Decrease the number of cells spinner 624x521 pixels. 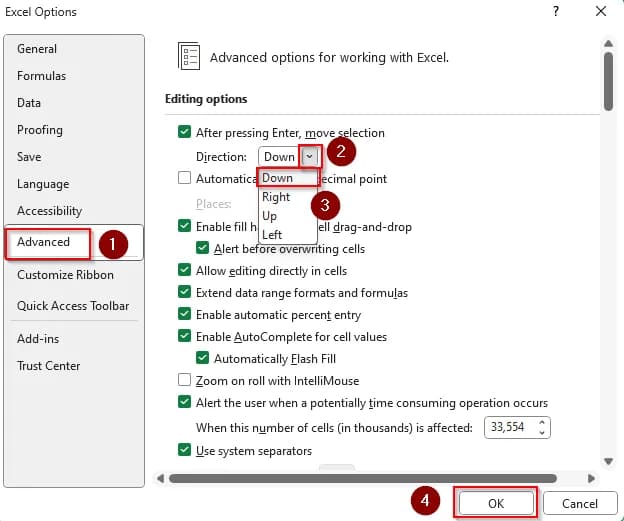542,432
